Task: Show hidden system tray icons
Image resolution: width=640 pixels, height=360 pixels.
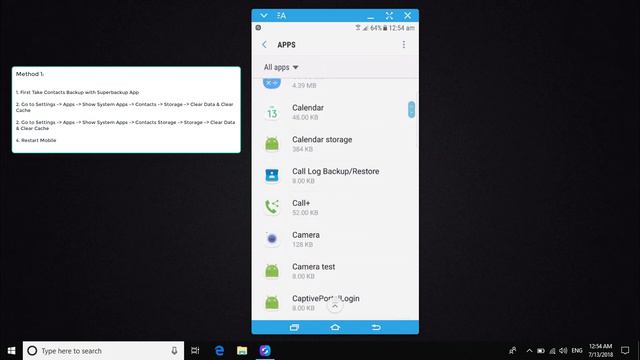Action: pos(529,351)
